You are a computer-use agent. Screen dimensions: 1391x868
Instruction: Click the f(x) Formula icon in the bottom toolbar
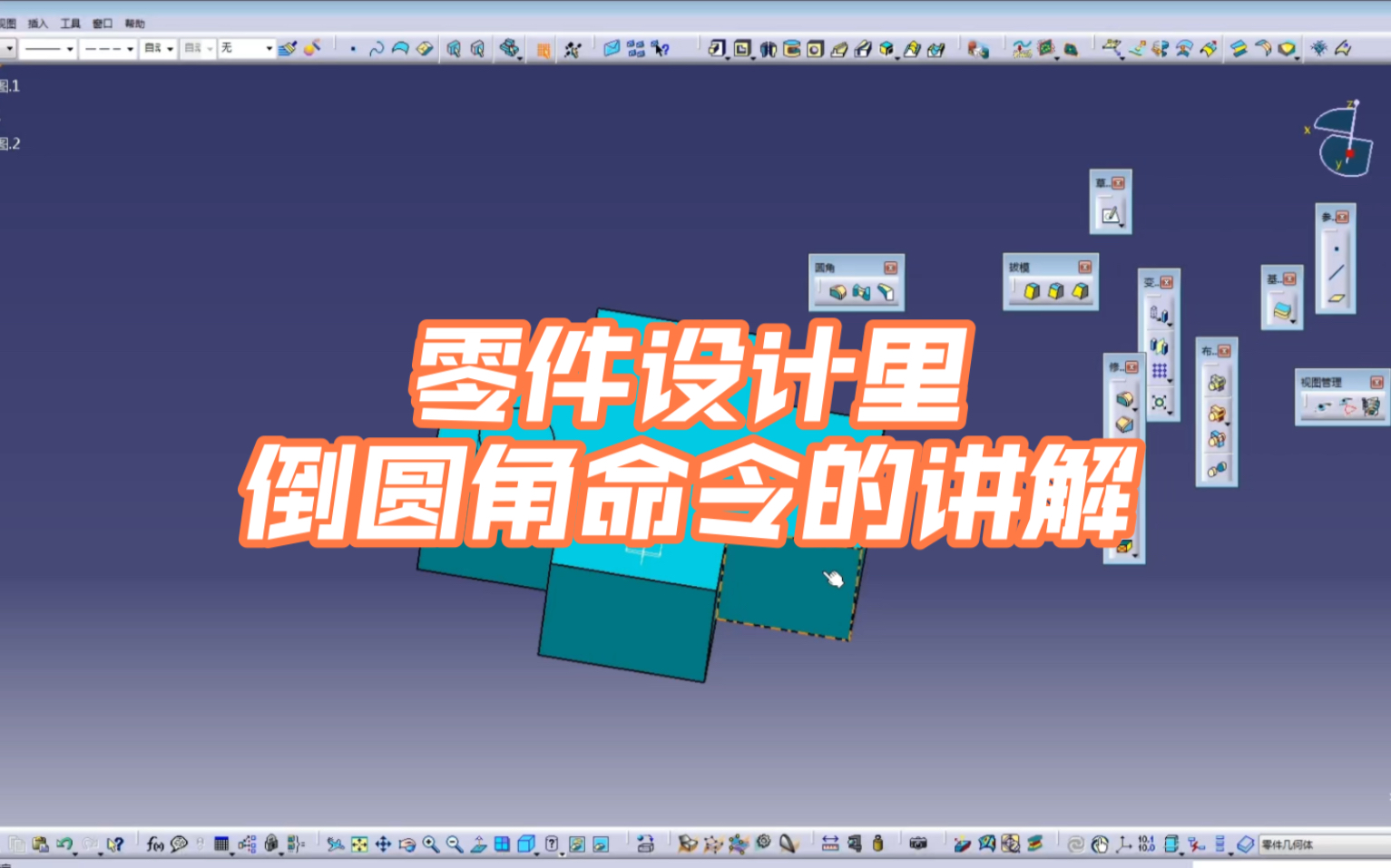pos(154,844)
